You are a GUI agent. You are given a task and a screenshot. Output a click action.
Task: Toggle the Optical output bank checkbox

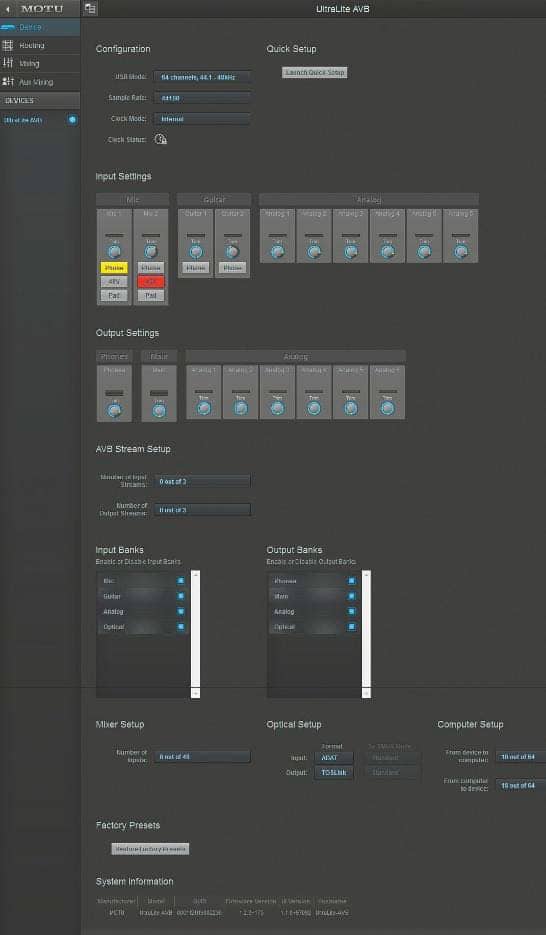pyautogui.click(x=352, y=627)
